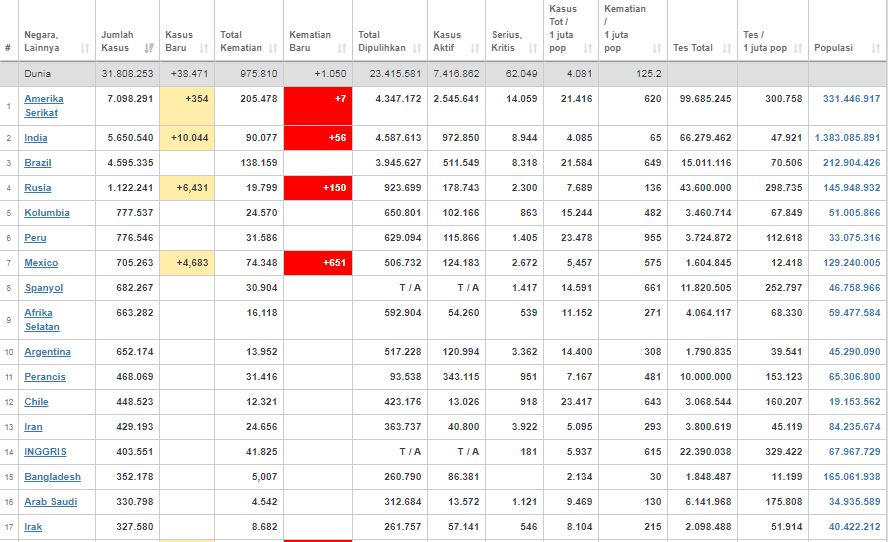This screenshot has width=888, height=542.
Task: Open the Argentina link
Action: point(48,352)
